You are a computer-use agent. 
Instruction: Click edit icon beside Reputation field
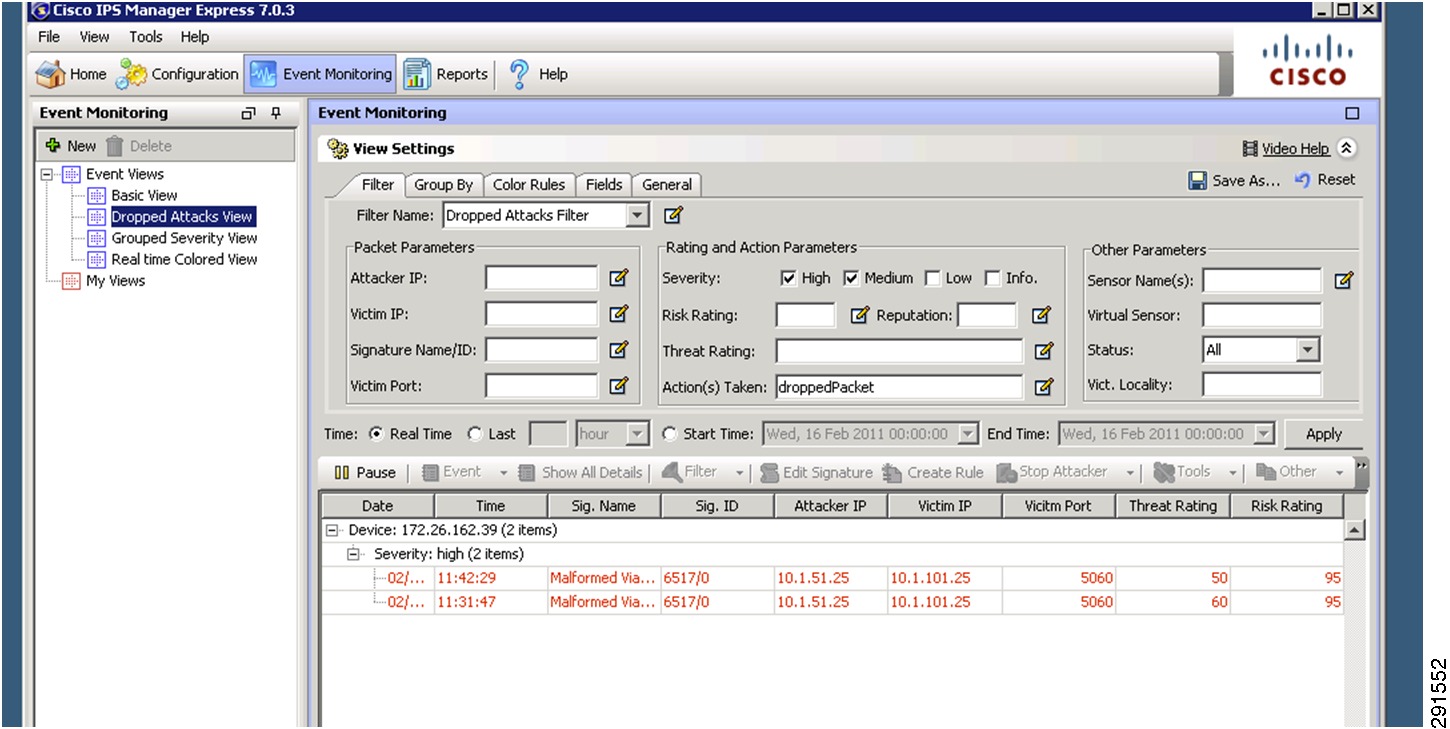click(x=1042, y=315)
